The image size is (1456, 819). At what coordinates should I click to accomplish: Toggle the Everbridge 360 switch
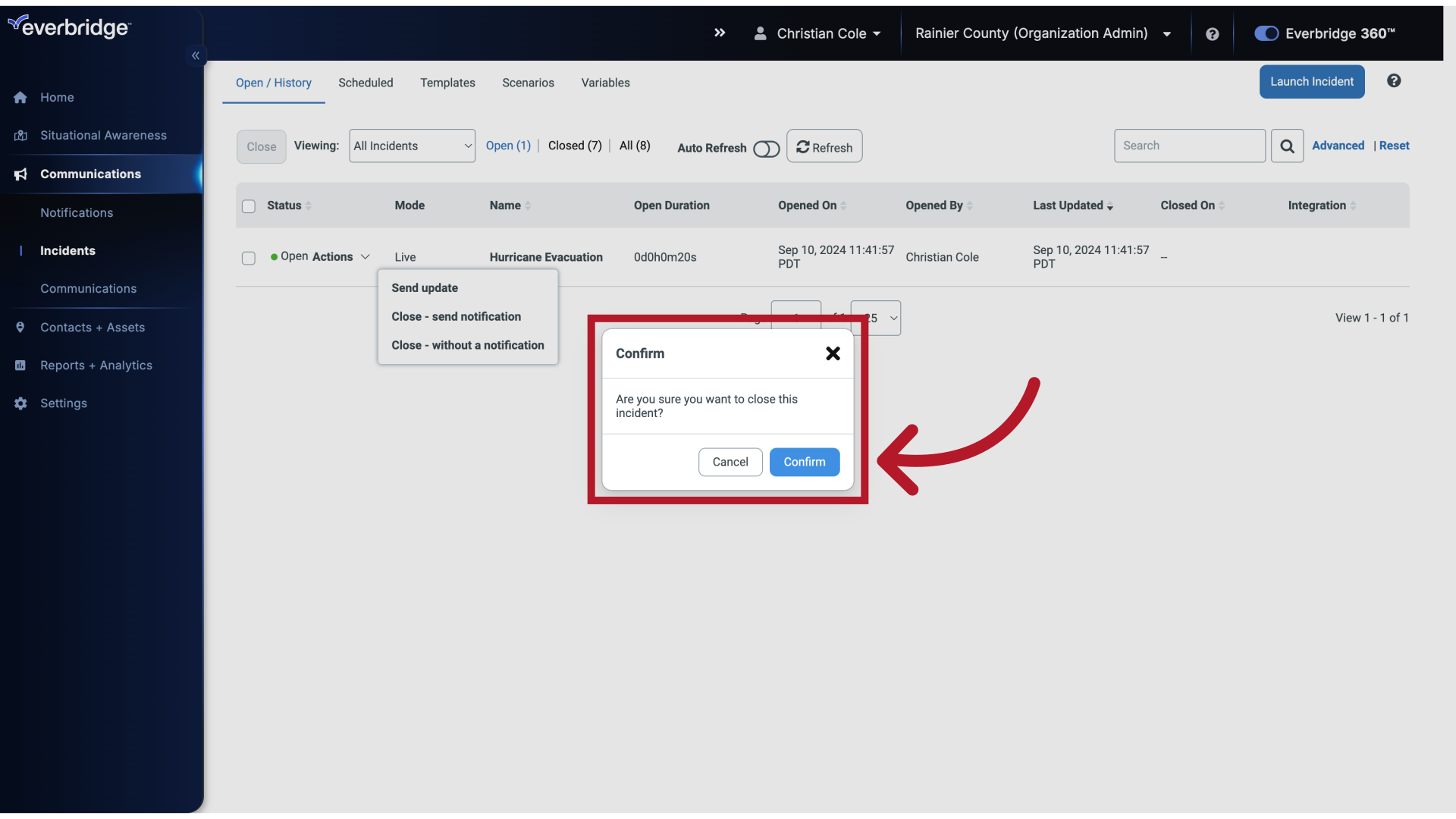(1266, 33)
